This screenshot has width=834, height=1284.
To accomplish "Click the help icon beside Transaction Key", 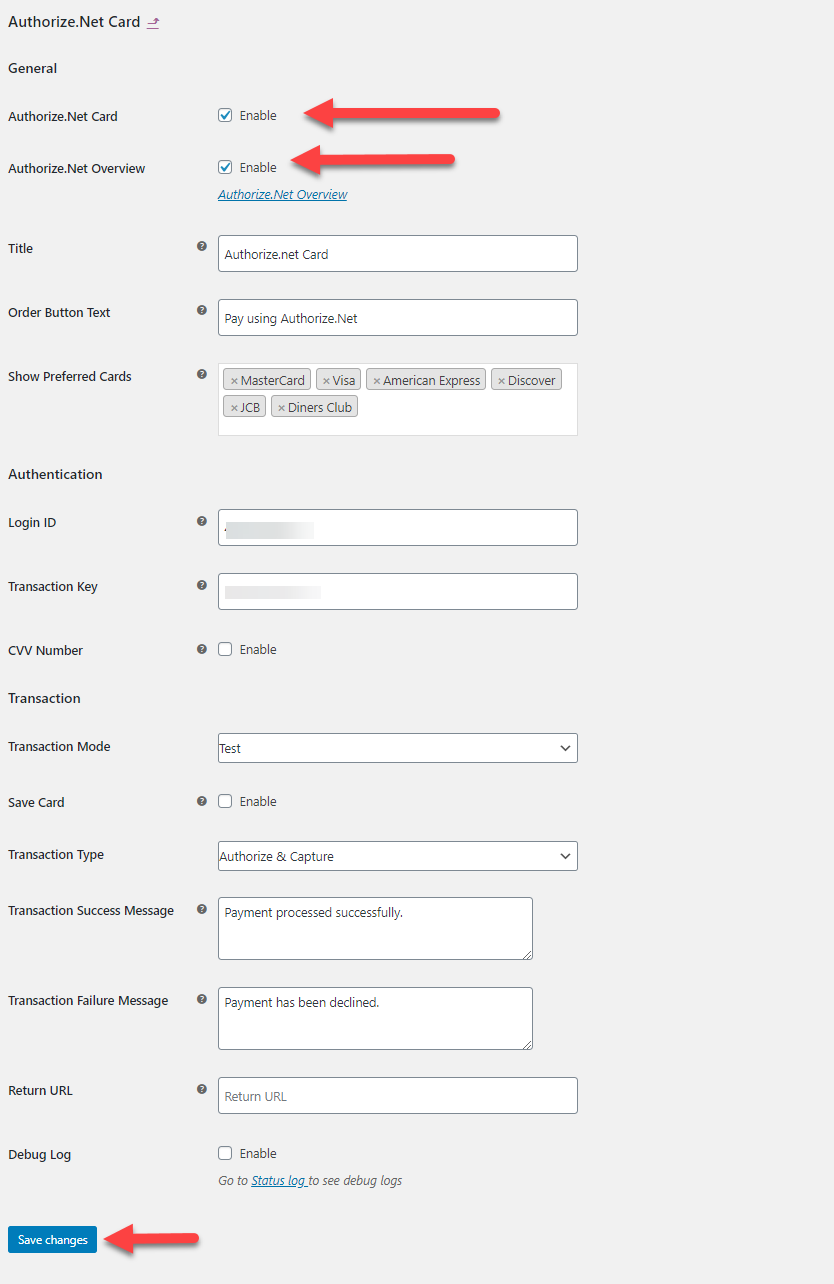I will [202, 583].
